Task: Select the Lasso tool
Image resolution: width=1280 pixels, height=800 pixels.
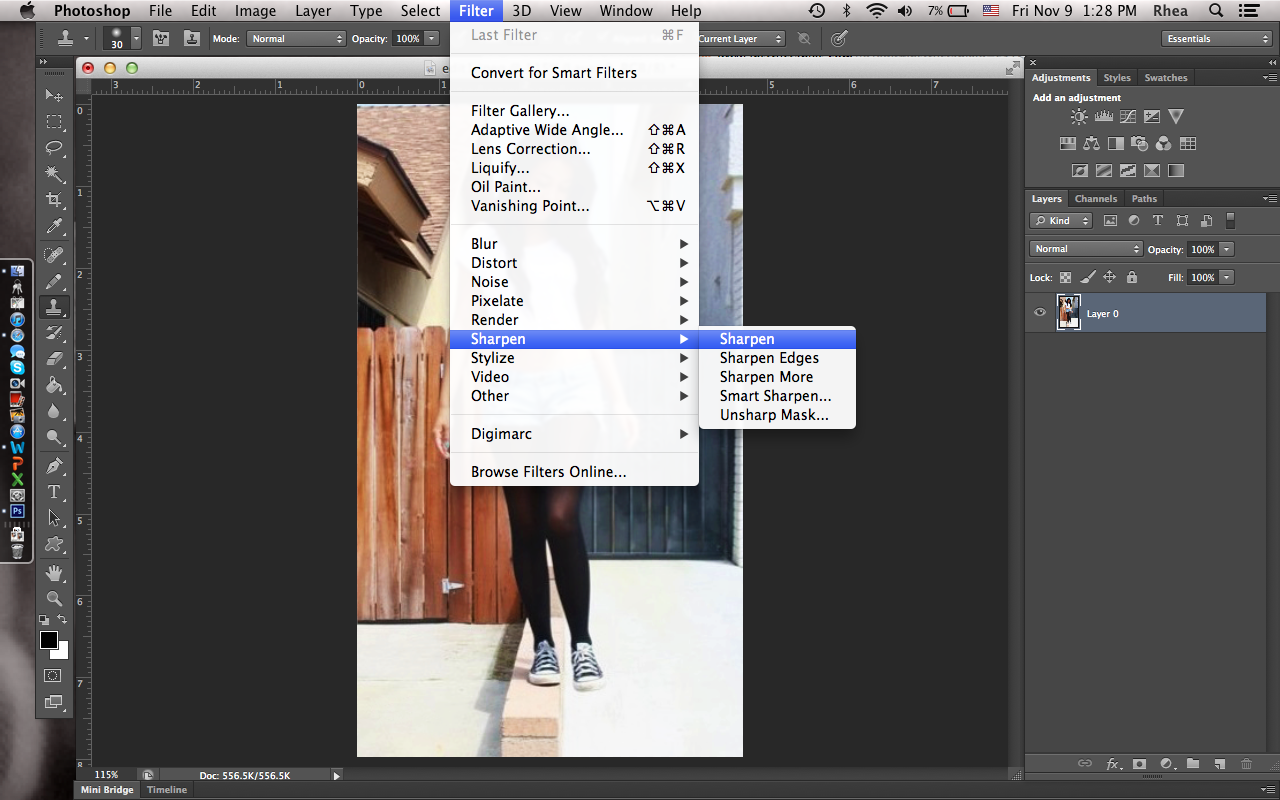Action: [x=54, y=148]
